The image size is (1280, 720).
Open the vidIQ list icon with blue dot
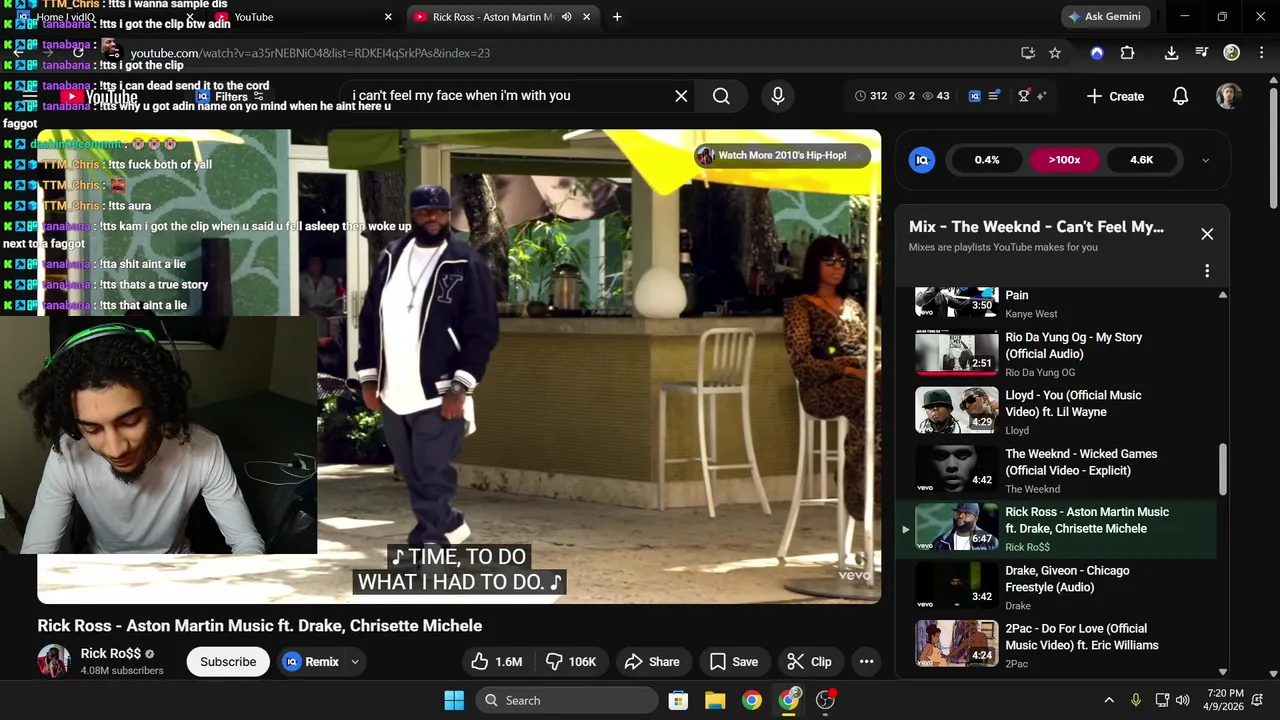click(995, 96)
